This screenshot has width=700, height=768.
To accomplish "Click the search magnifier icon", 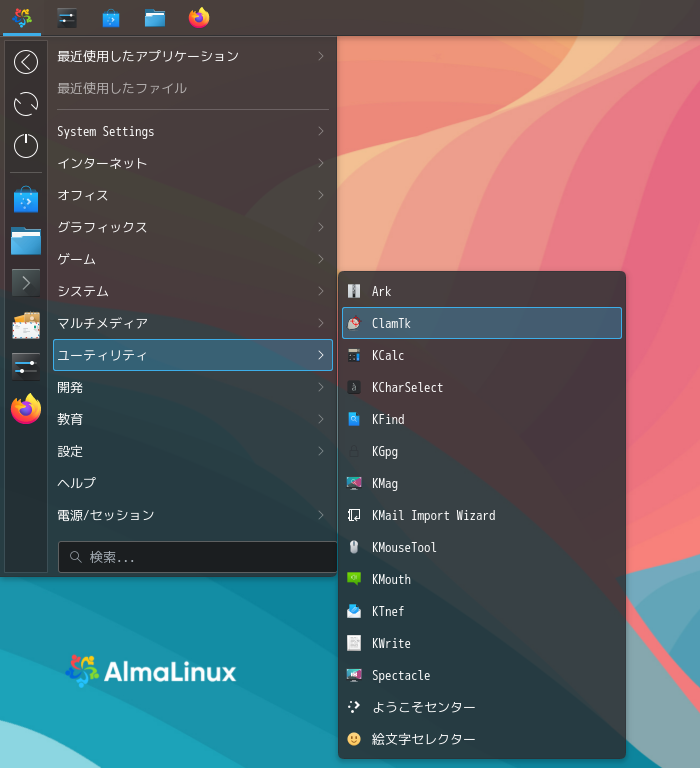I will [x=75, y=557].
